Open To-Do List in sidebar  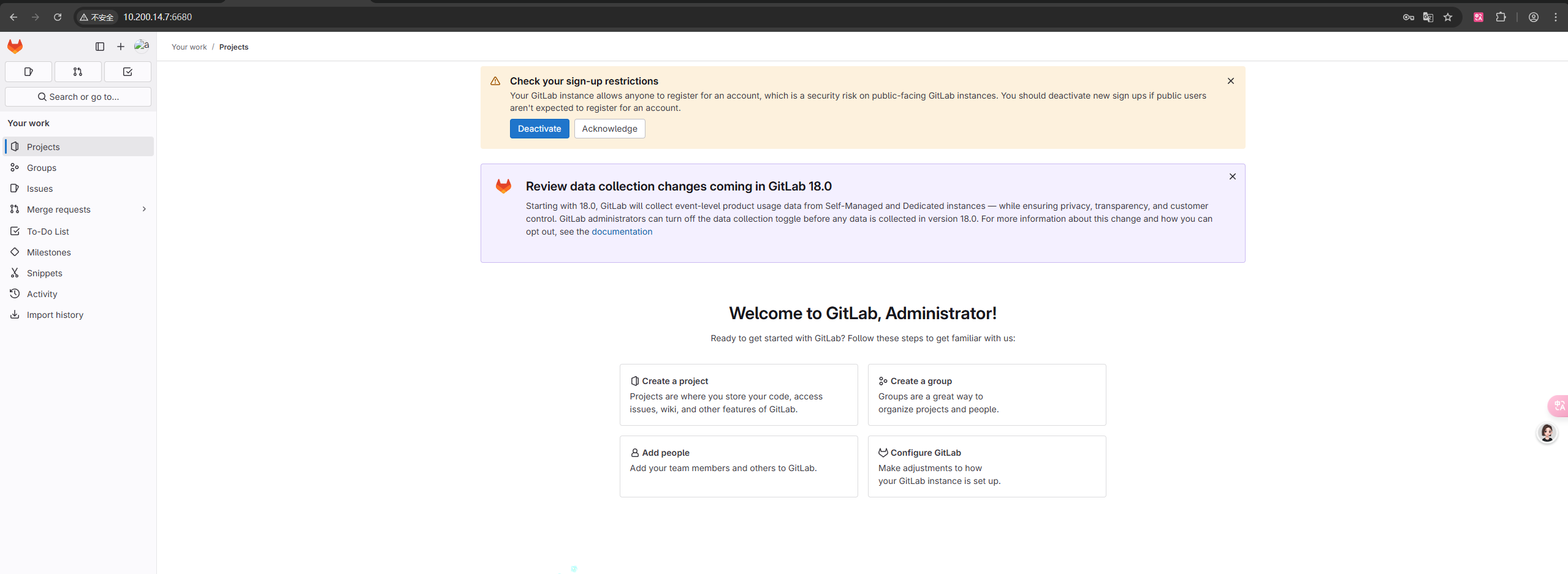click(78, 232)
